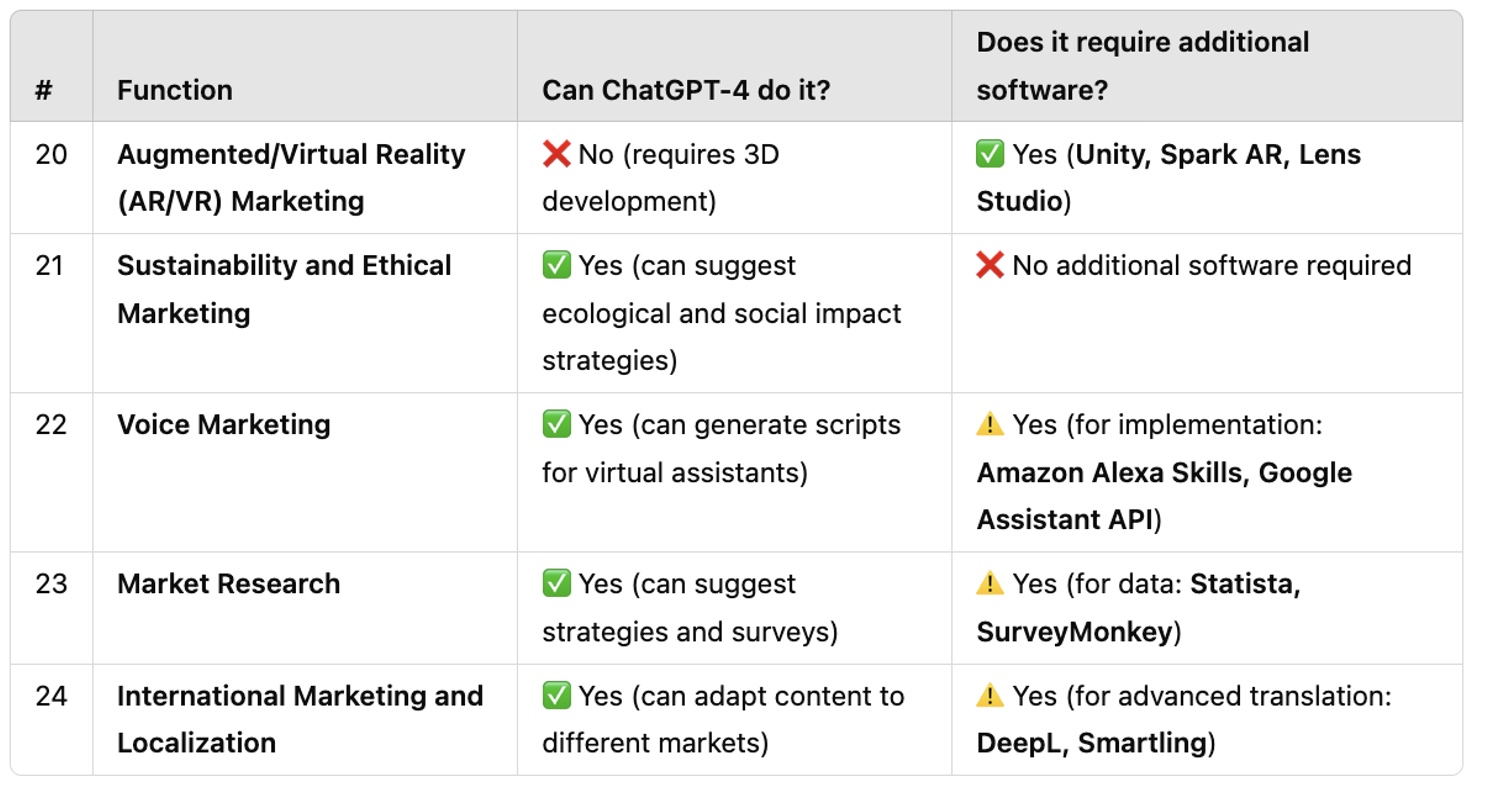Click red X before 'No additional software required'
Image resolution: width=1490 pixels, height=796 pixels.
(990, 266)
